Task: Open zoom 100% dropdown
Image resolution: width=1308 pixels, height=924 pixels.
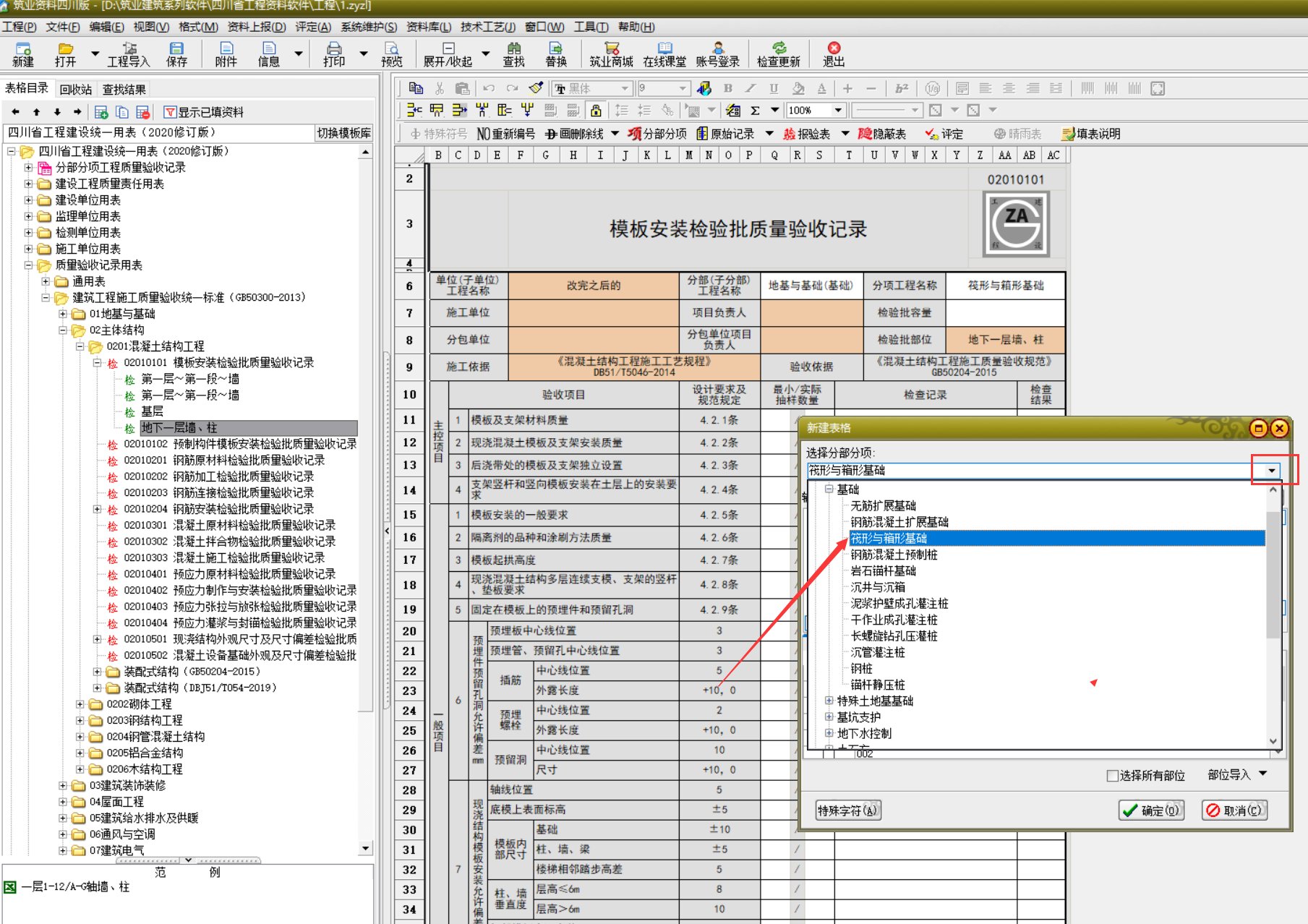Action: (x=838, y=110)
